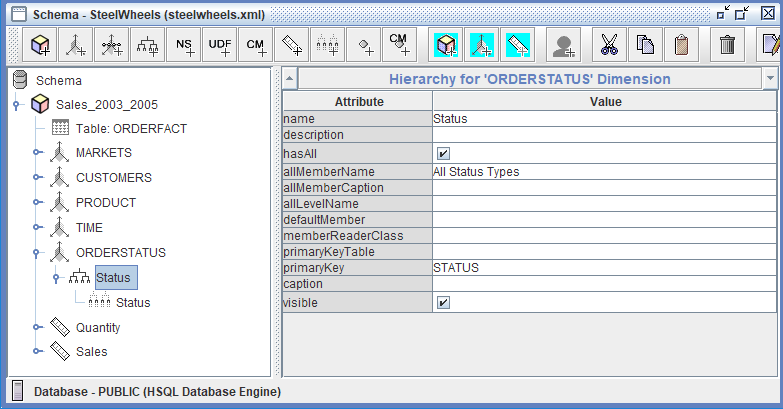The width and height of the screenshot is (783, 409).
Task: Select the Status level under hierarchy
Action: 133,303
